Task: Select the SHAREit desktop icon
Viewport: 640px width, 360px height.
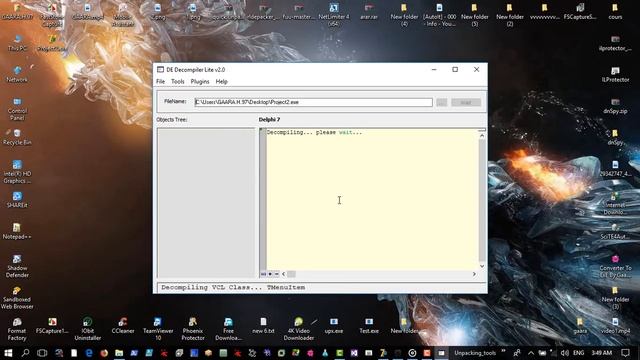Action: coord(17,200)
